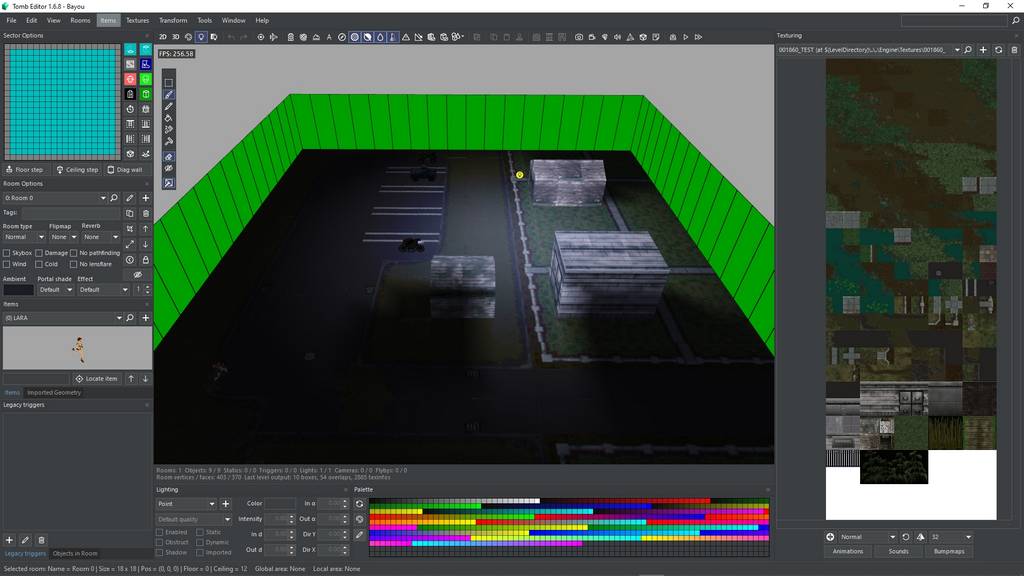Select the paint bucket fill tool

click(169, 118)
